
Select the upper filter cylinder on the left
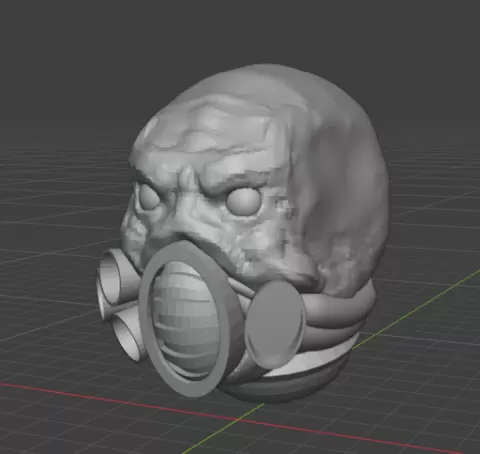pyautogui.click(x=115, y=276)
